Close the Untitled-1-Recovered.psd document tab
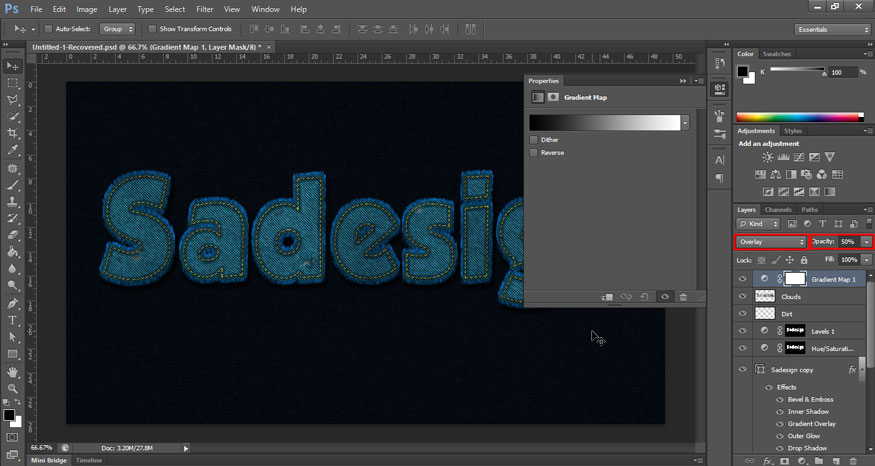Screen dimensions: 875x466 (x=269, y=47)
